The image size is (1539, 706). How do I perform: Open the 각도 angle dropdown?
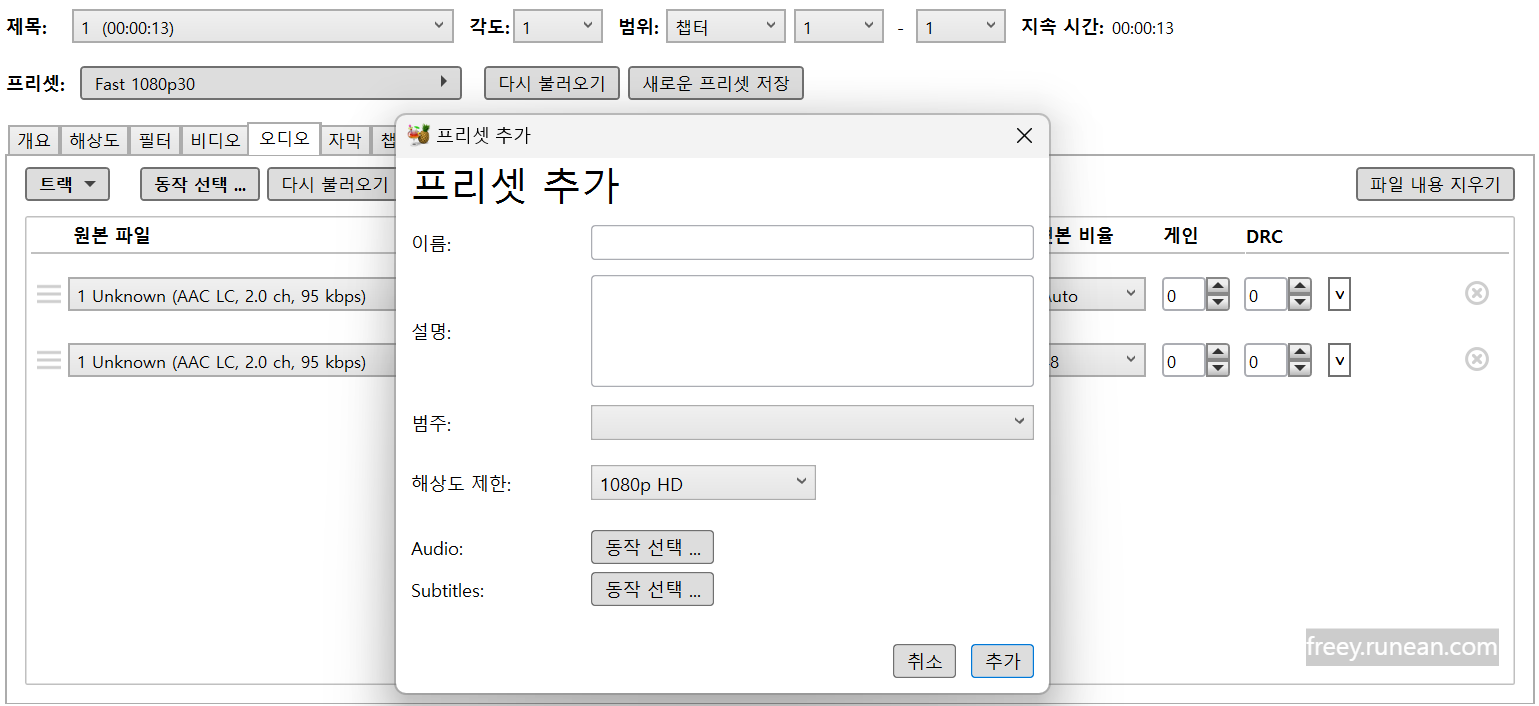[x=557, y=26]
